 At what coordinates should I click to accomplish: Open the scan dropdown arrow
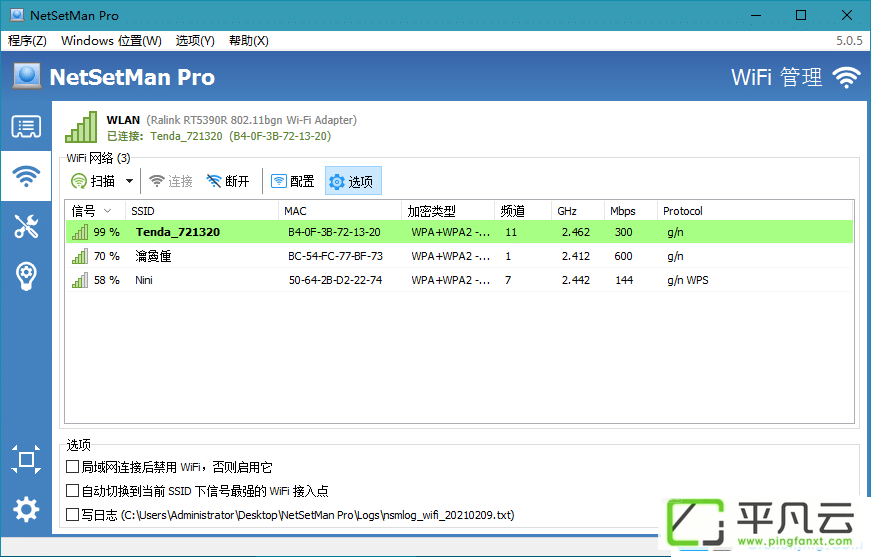[129, 181]
